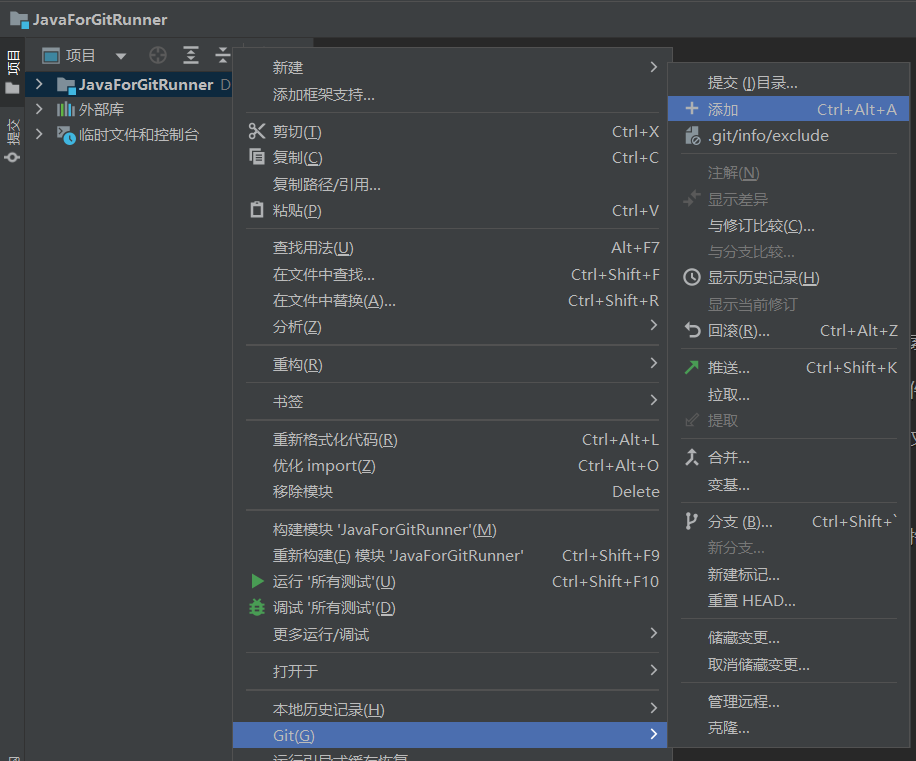The height and width of the screenshot is (761, 916).
Task: Click the clipboard Paste icon
Action: point(256,210)
